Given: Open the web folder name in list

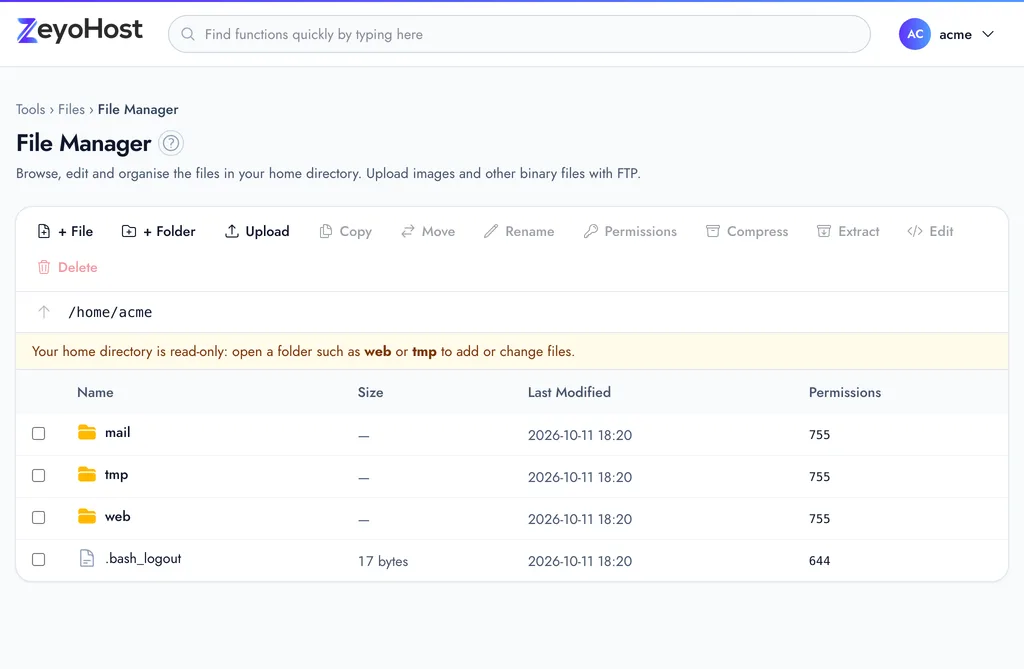Looking at the screenshot, I should [118, 517].
